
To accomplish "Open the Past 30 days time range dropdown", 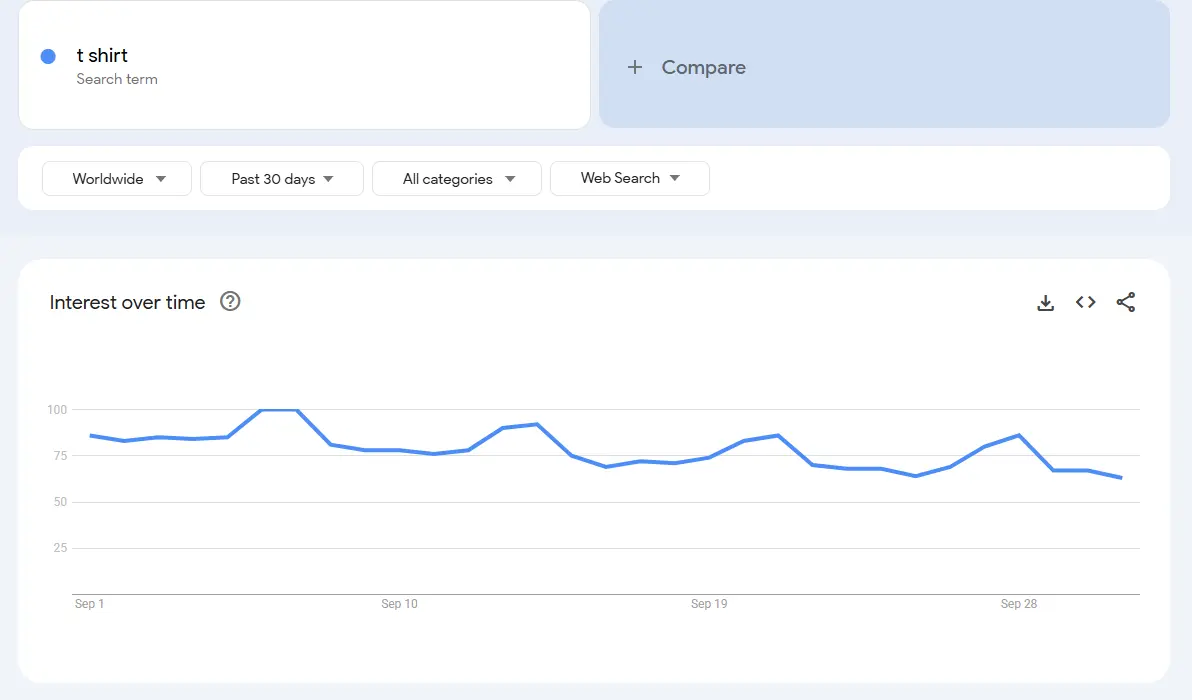I will pyautogui.click(x=281, y=178).
